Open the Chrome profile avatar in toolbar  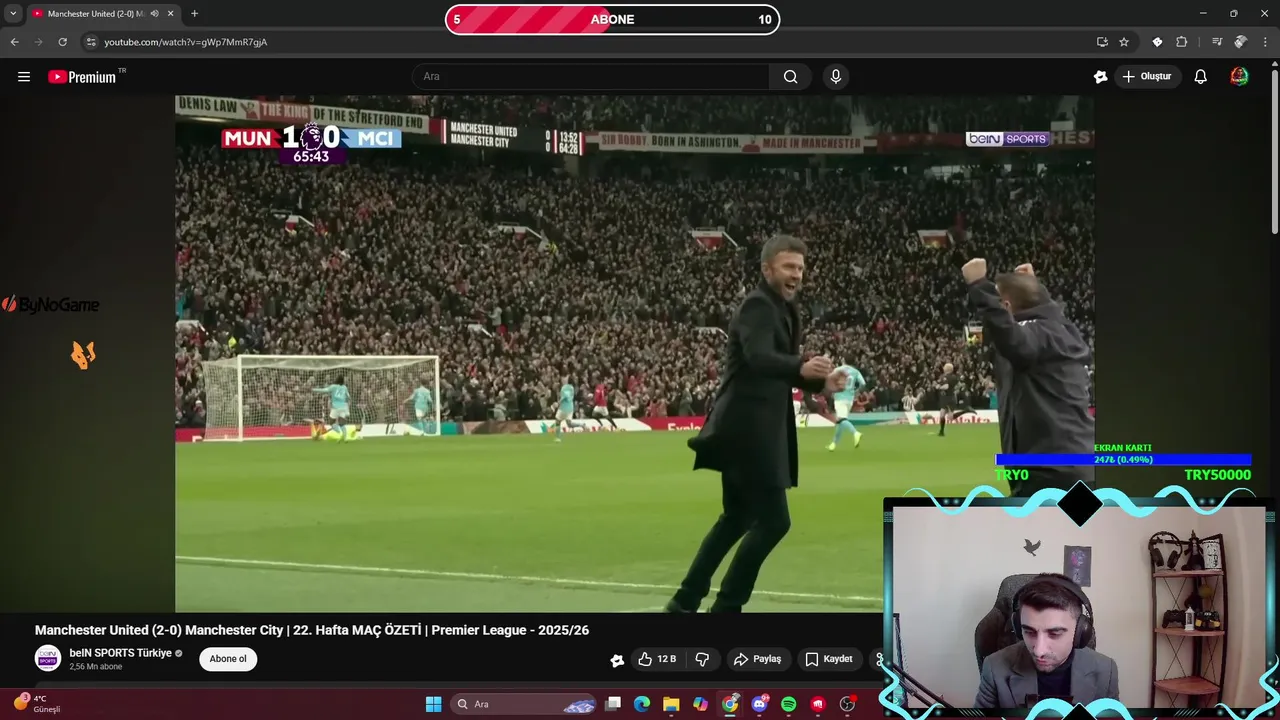(1241, 42)
